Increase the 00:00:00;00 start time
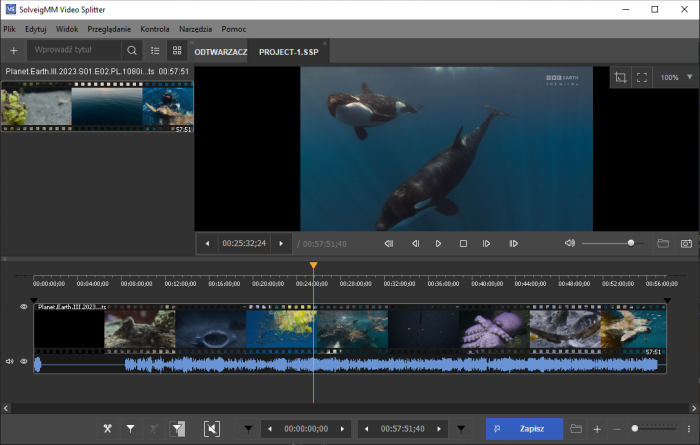700x445 pixels. [342, 429]
